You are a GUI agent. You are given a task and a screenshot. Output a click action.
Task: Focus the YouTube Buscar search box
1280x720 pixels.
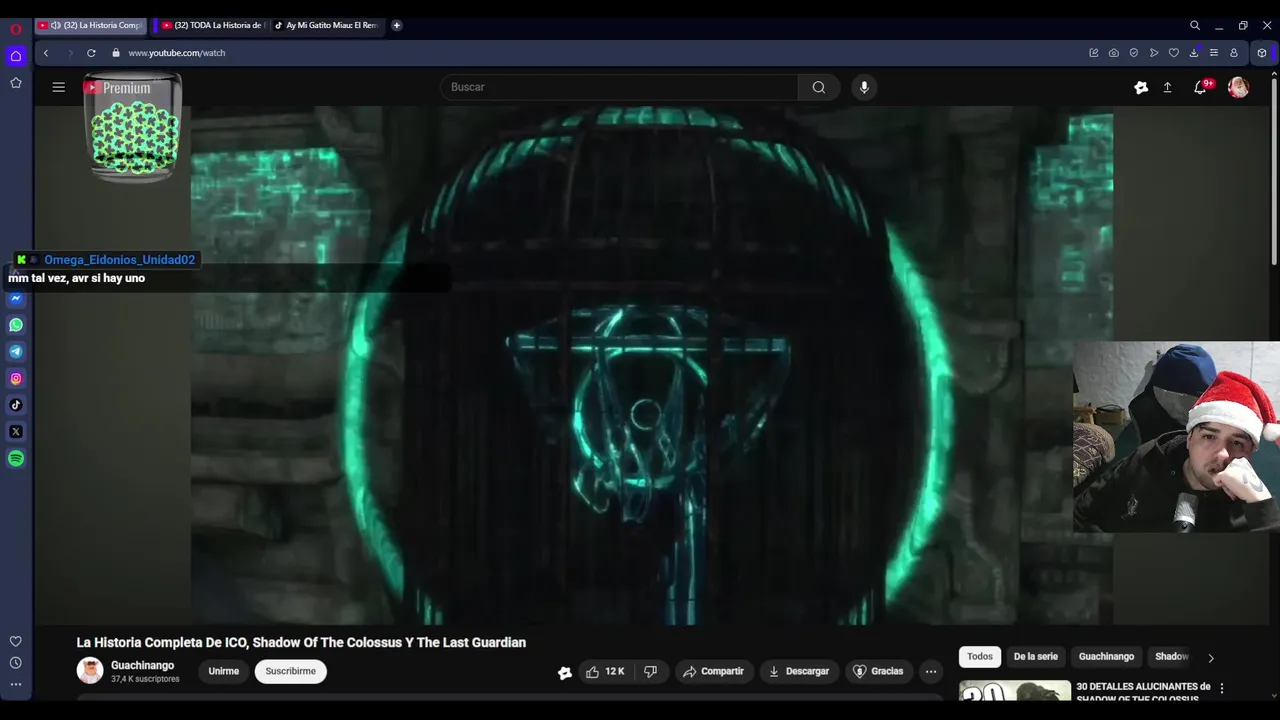pyautogui.click(x=620, y=87)
